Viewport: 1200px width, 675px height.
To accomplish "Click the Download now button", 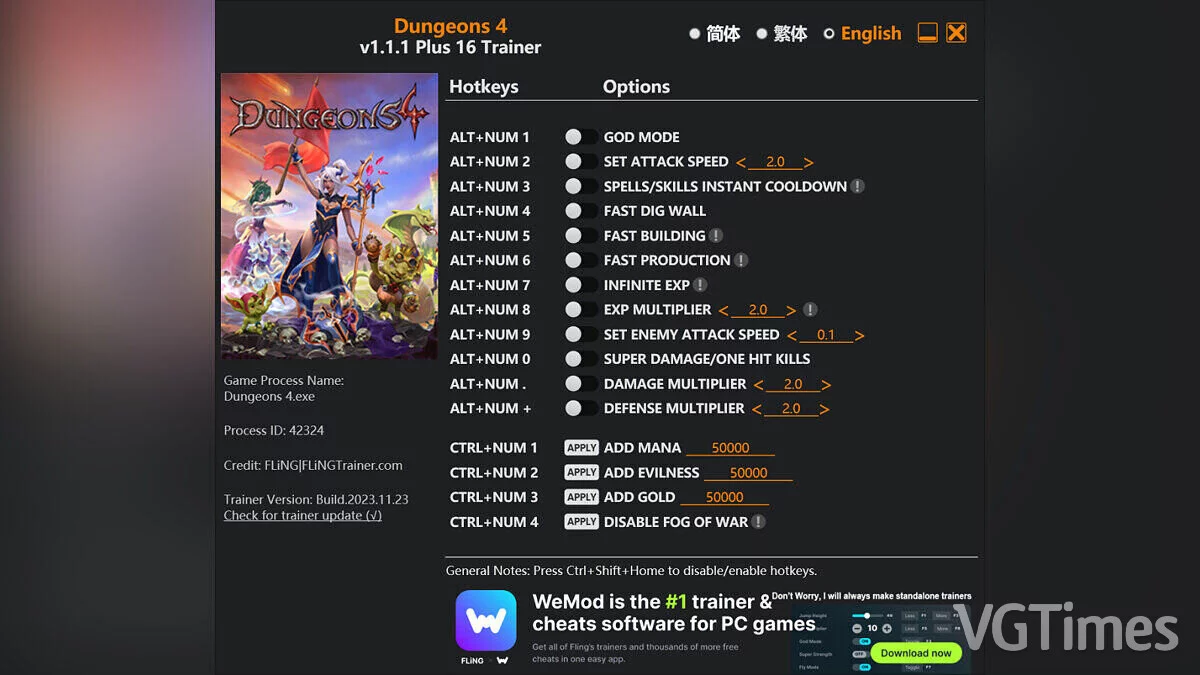I will click(x=916, y=653).
